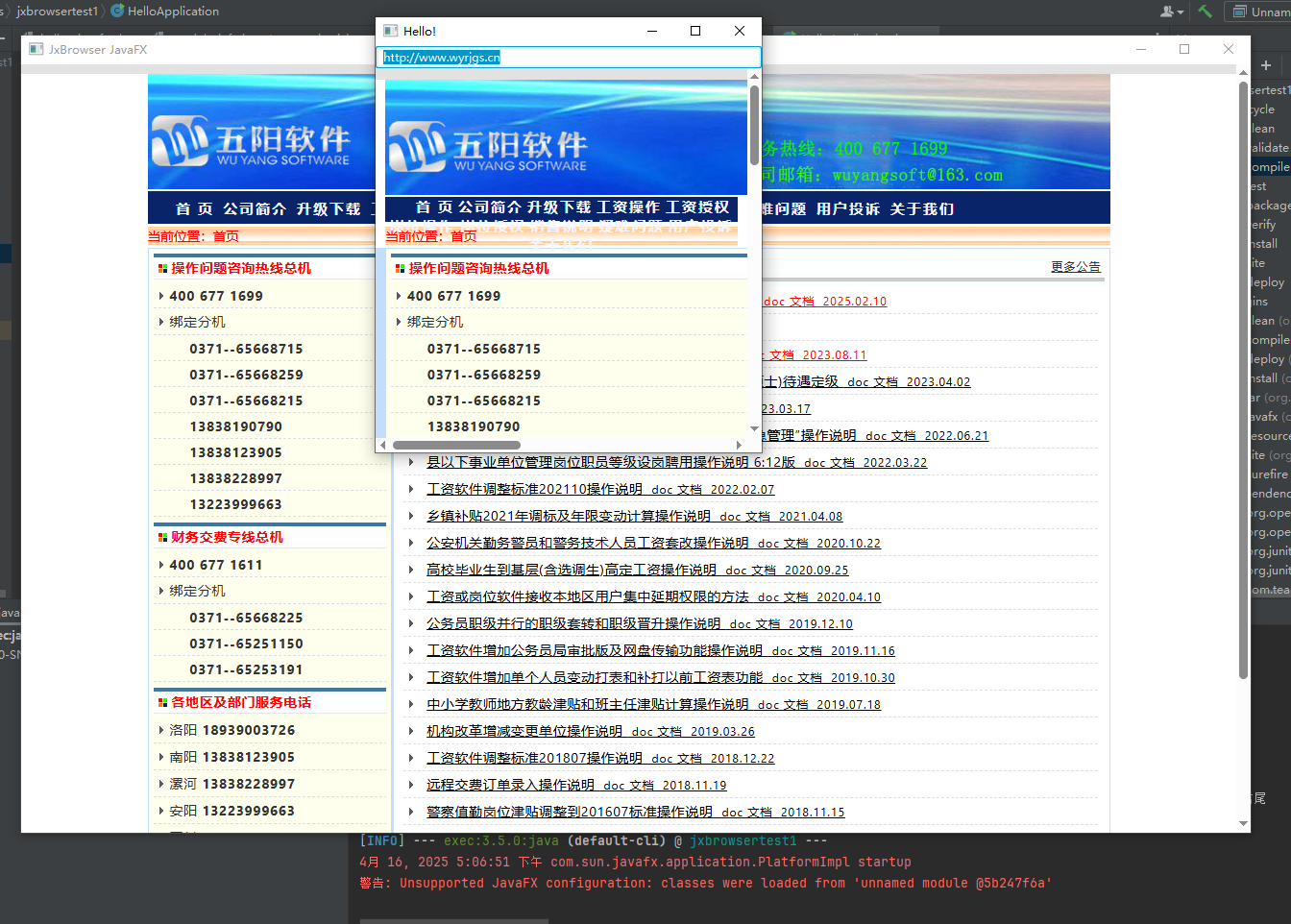
Task: Click scroll-up arrow in Hello window
Action: point(754,77)
